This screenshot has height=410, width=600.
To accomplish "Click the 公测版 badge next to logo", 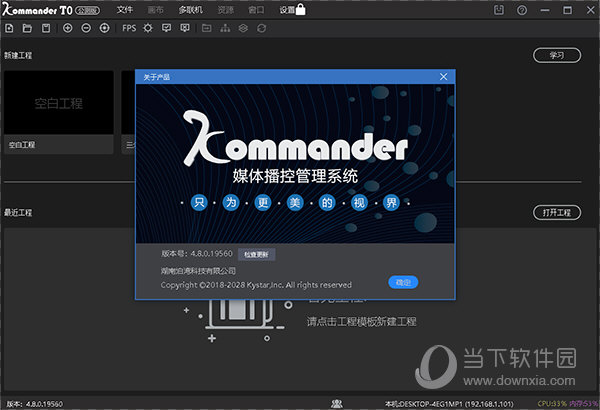I will (88, 10).
